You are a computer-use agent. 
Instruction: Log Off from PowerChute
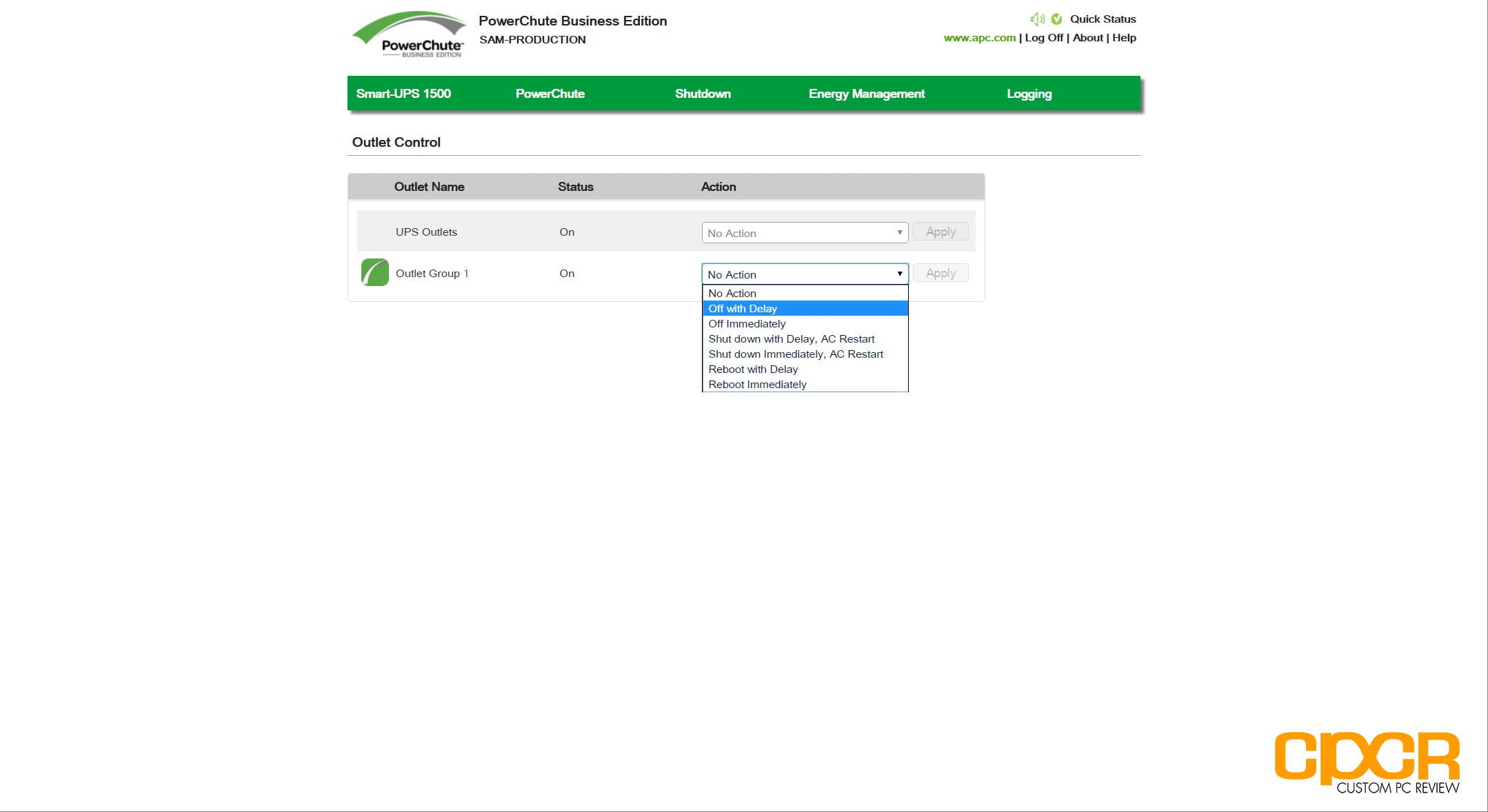click(x=1044, y=38)
